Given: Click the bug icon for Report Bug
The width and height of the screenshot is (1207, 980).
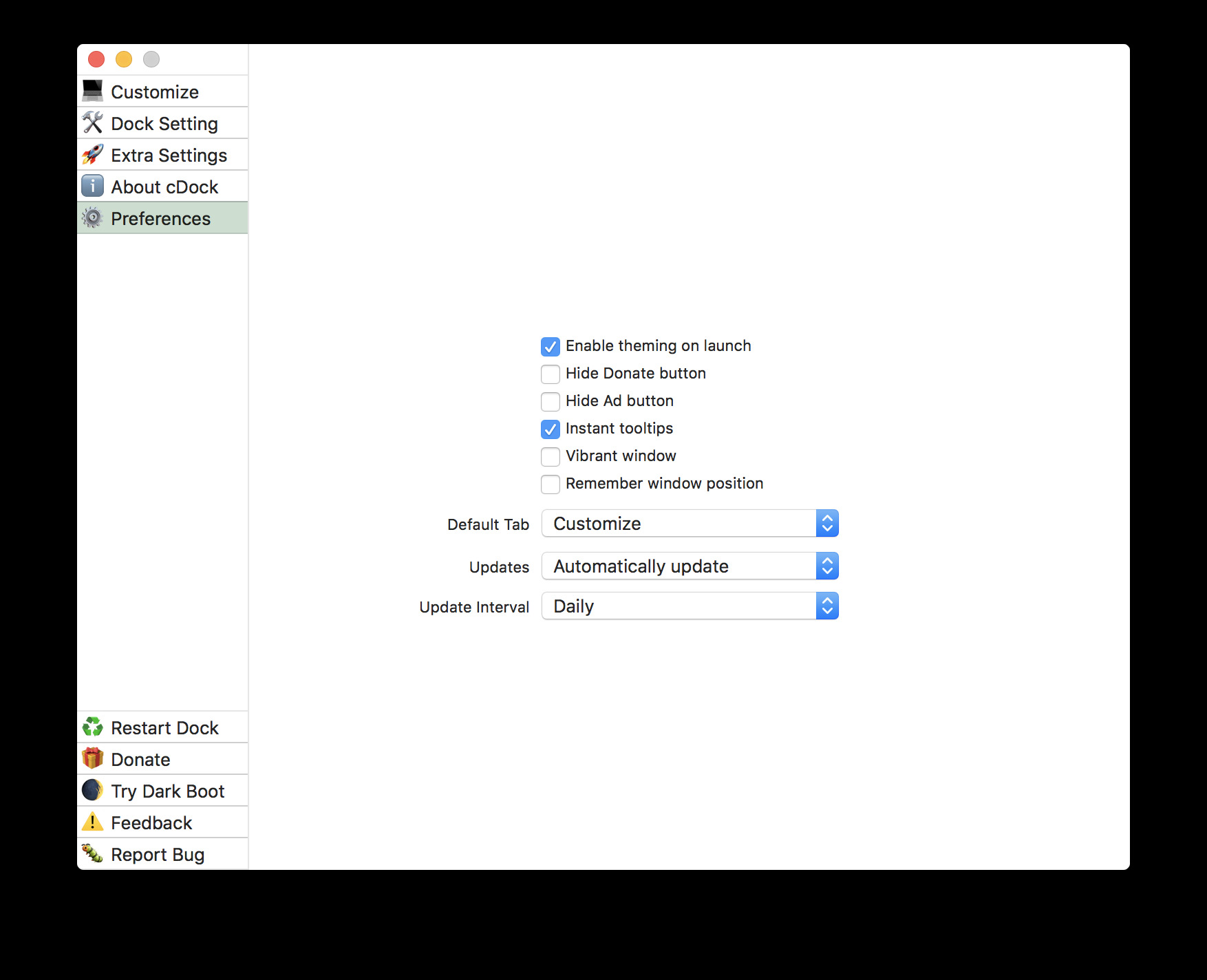Looking at the screenshot, I should click(x=92, y=853).
